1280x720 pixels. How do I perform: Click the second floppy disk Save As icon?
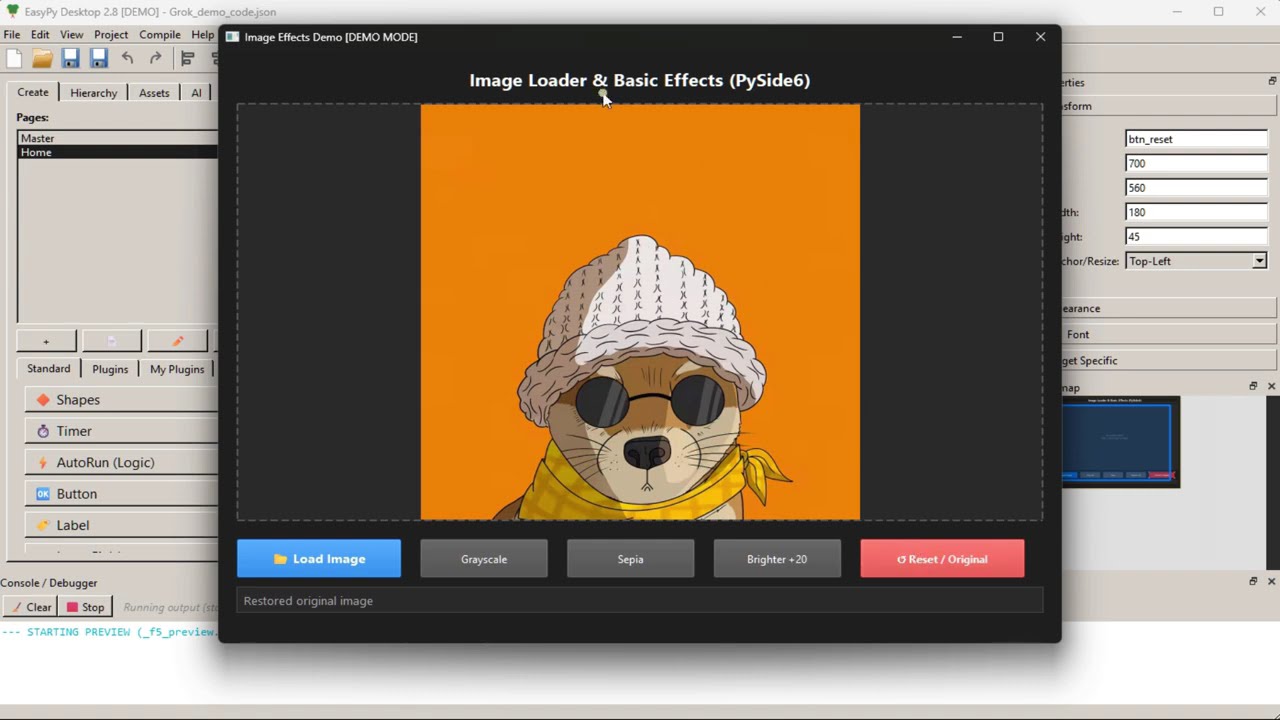point(98,59)
